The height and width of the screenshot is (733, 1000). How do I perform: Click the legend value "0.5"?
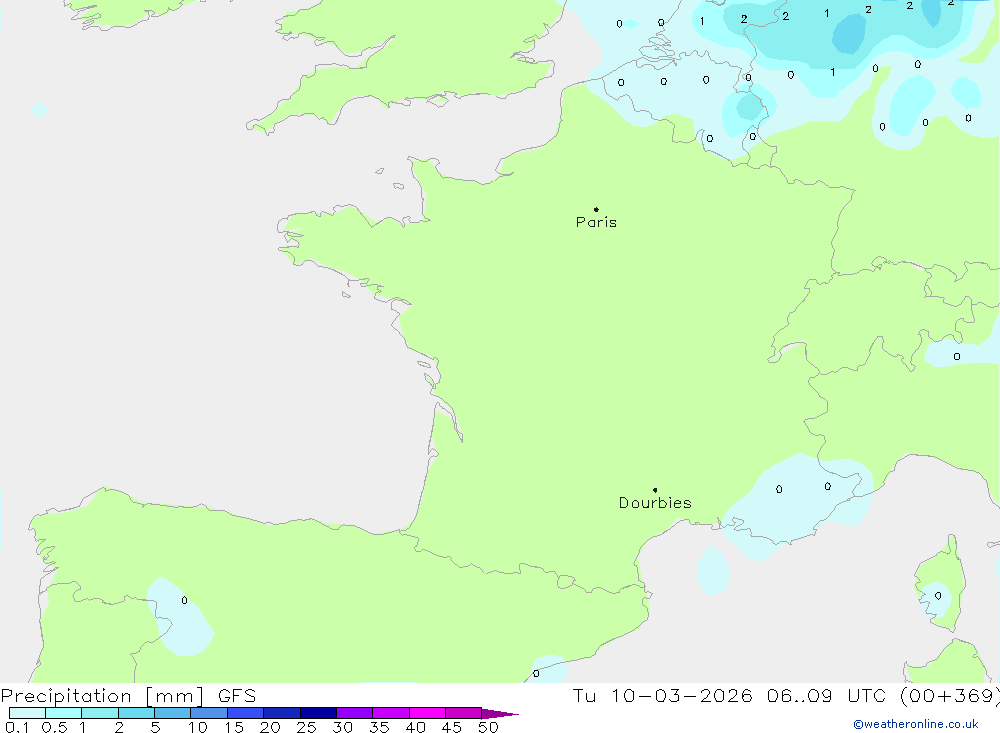coord(54,727)
